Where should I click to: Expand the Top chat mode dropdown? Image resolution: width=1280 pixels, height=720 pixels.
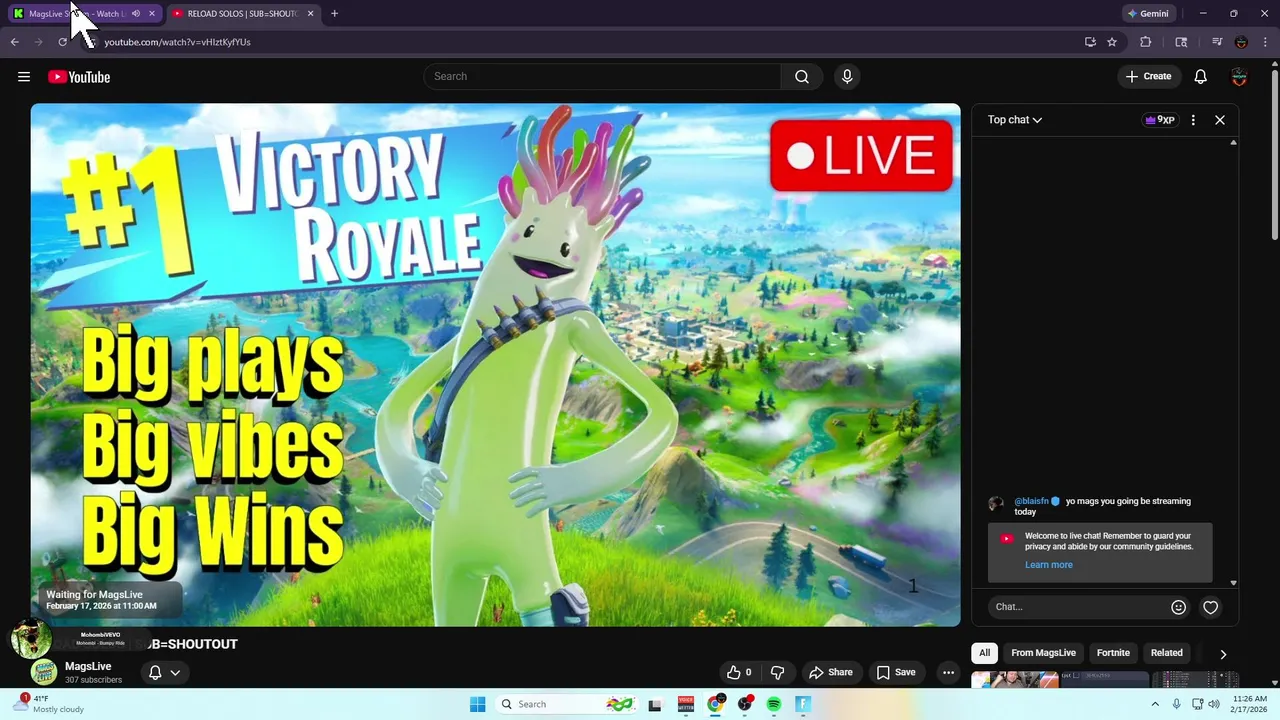(1015, 120)
